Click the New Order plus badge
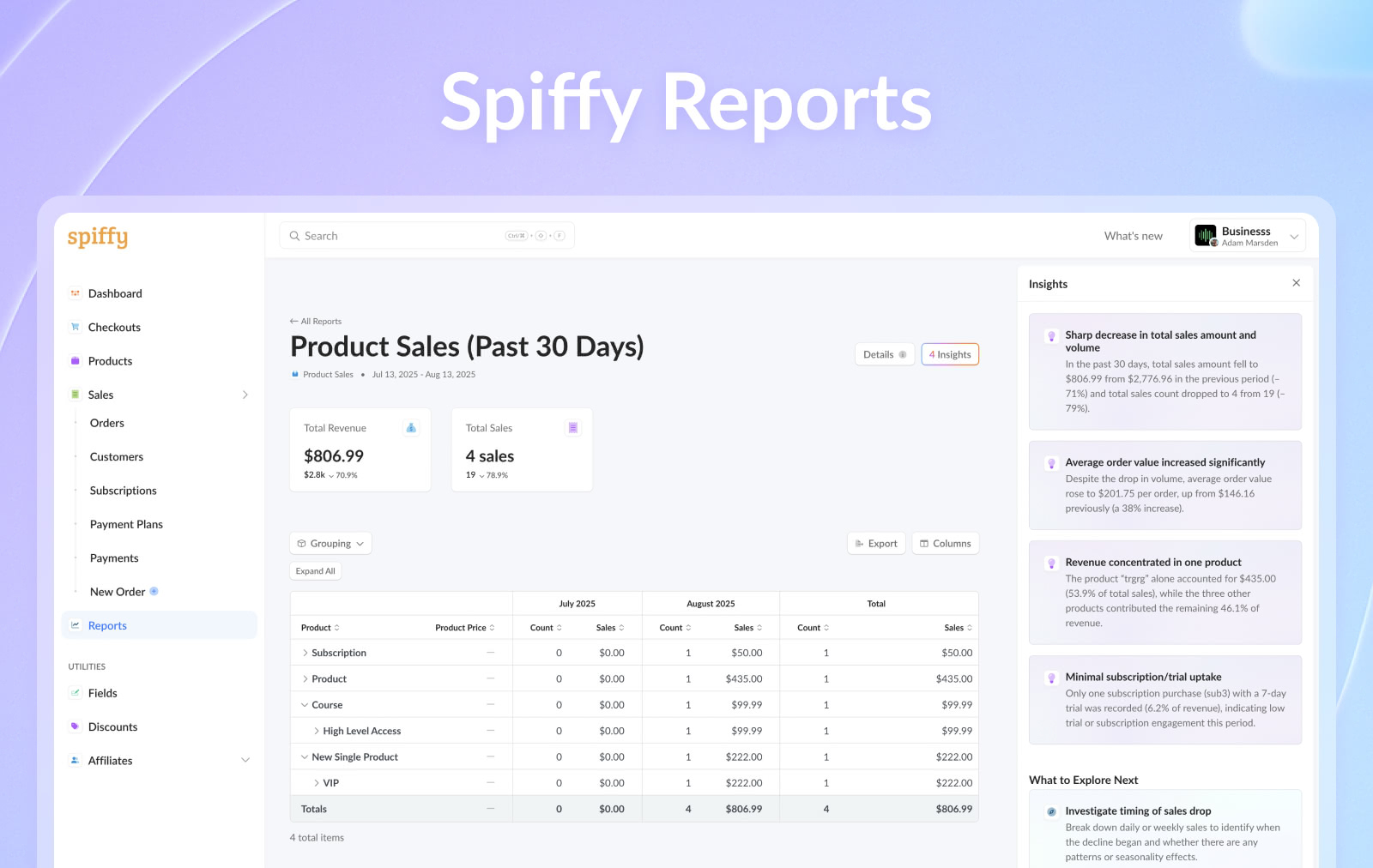This screenshot has height=868, width=1373. 154,591
